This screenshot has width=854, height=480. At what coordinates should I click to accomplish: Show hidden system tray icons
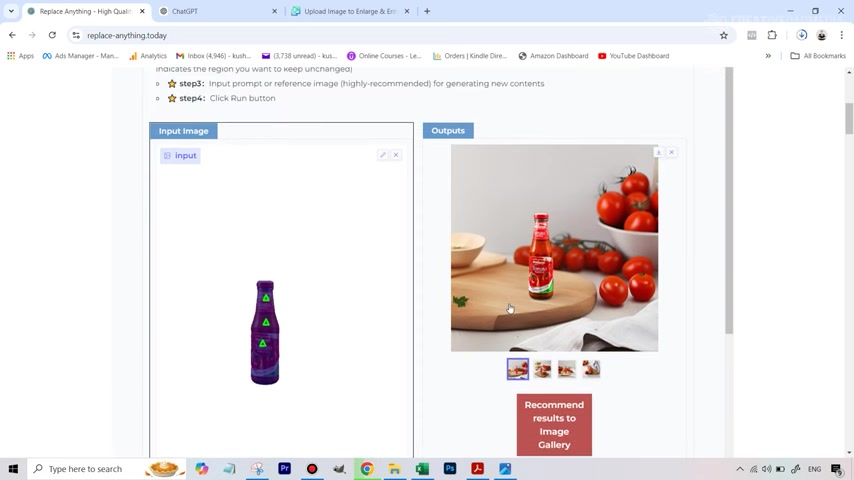[740, 469]
